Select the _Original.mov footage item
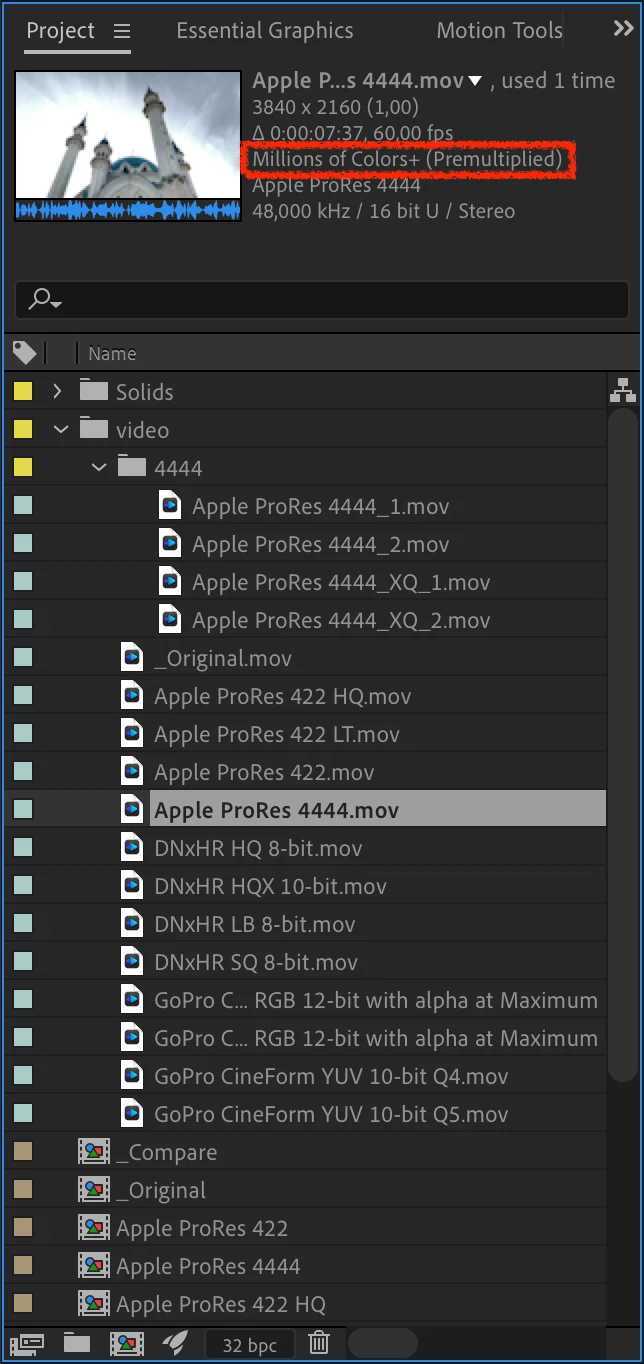 click(223, 658)
